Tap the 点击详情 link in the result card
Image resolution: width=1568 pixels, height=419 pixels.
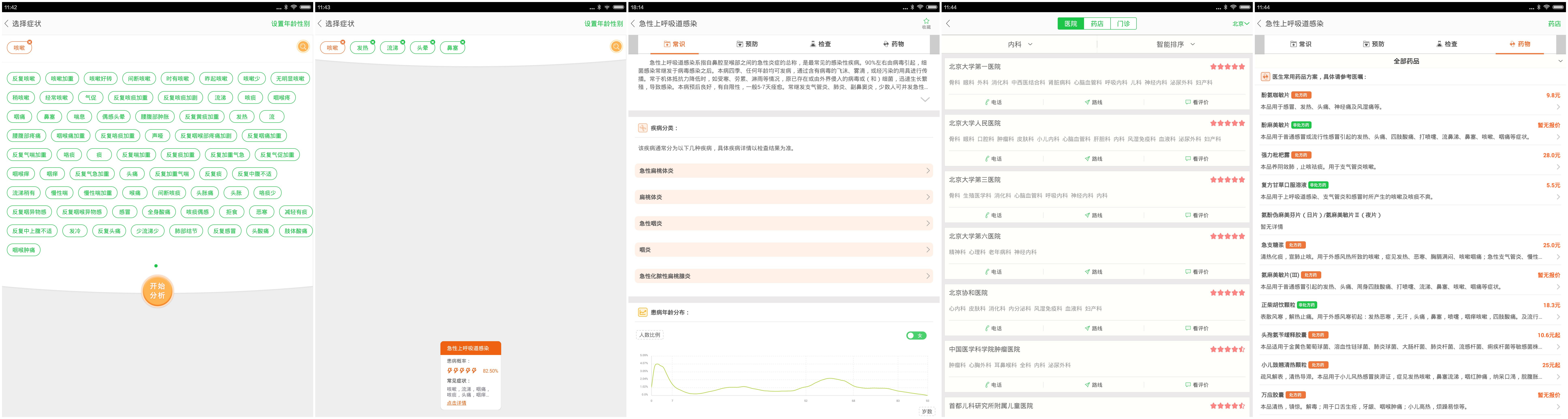456,403
